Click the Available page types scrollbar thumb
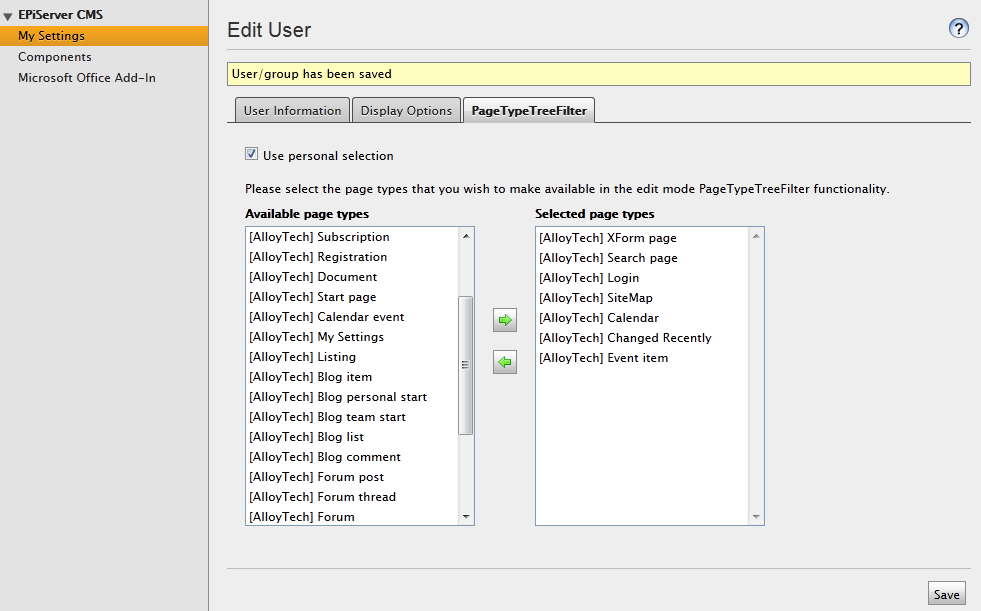Viewport: 981px width, 611px height. coord(465,365)
